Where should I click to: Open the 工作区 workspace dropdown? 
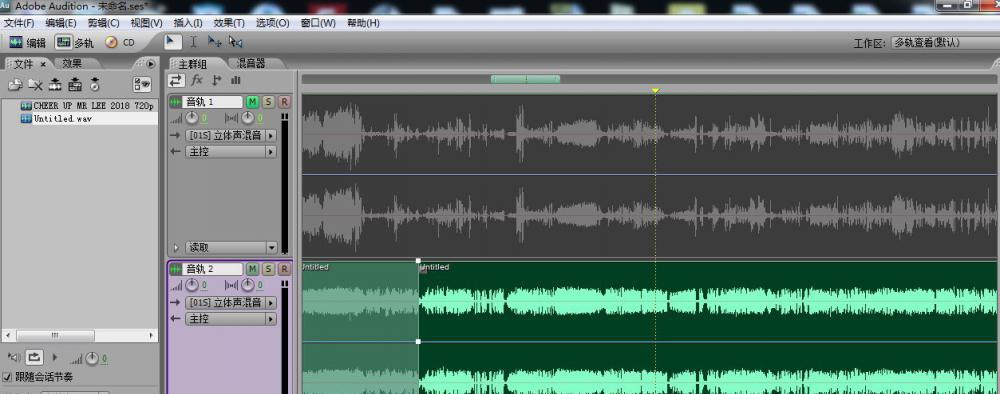point(945,43)
